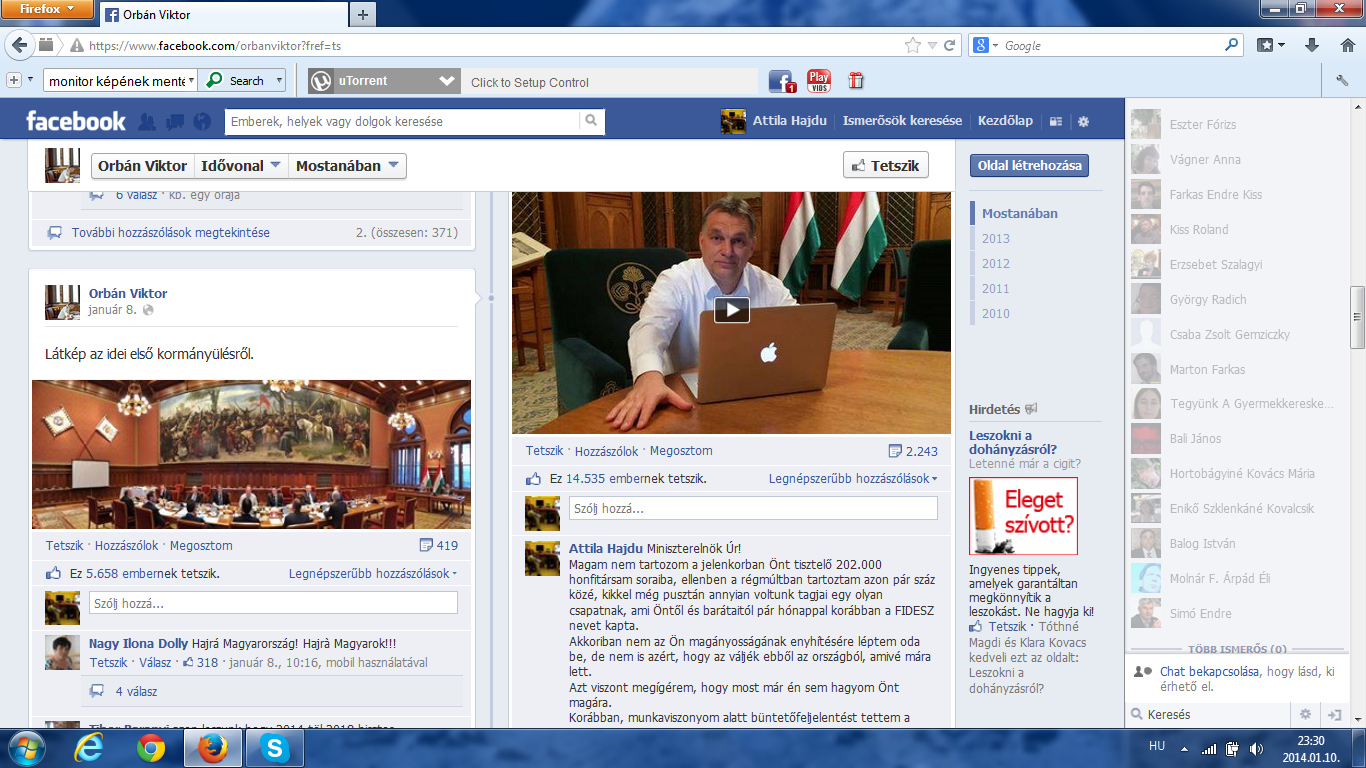
Task: Click the toolbar Search button
Action: (235, 81)
